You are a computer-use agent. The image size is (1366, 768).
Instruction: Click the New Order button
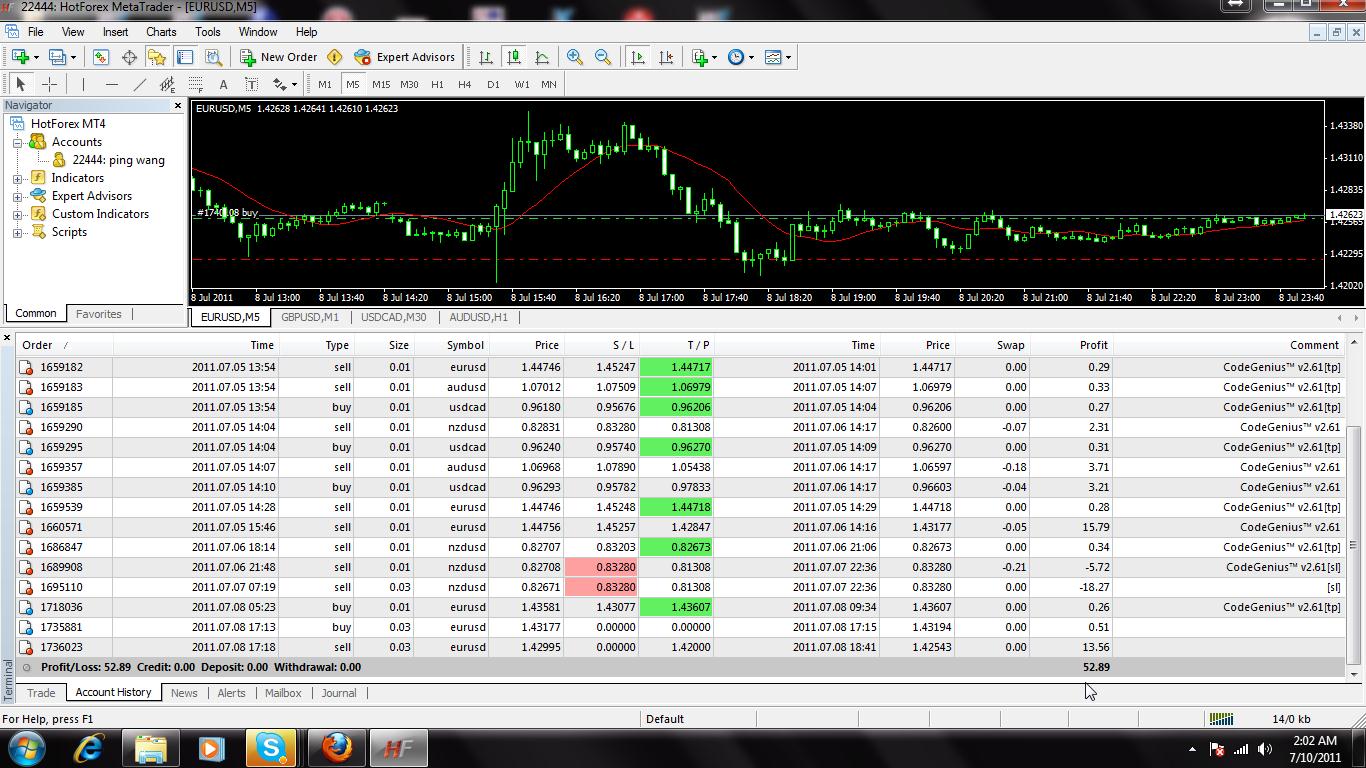[278, 57]
